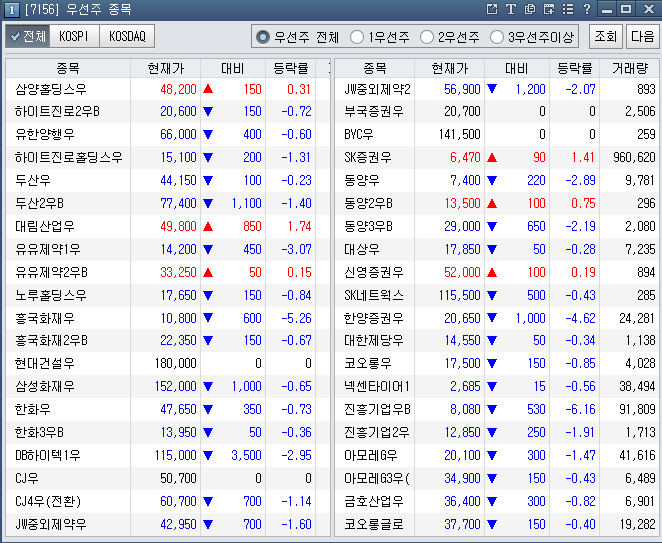Select the 2우선주 radio button

click(427, 37)
